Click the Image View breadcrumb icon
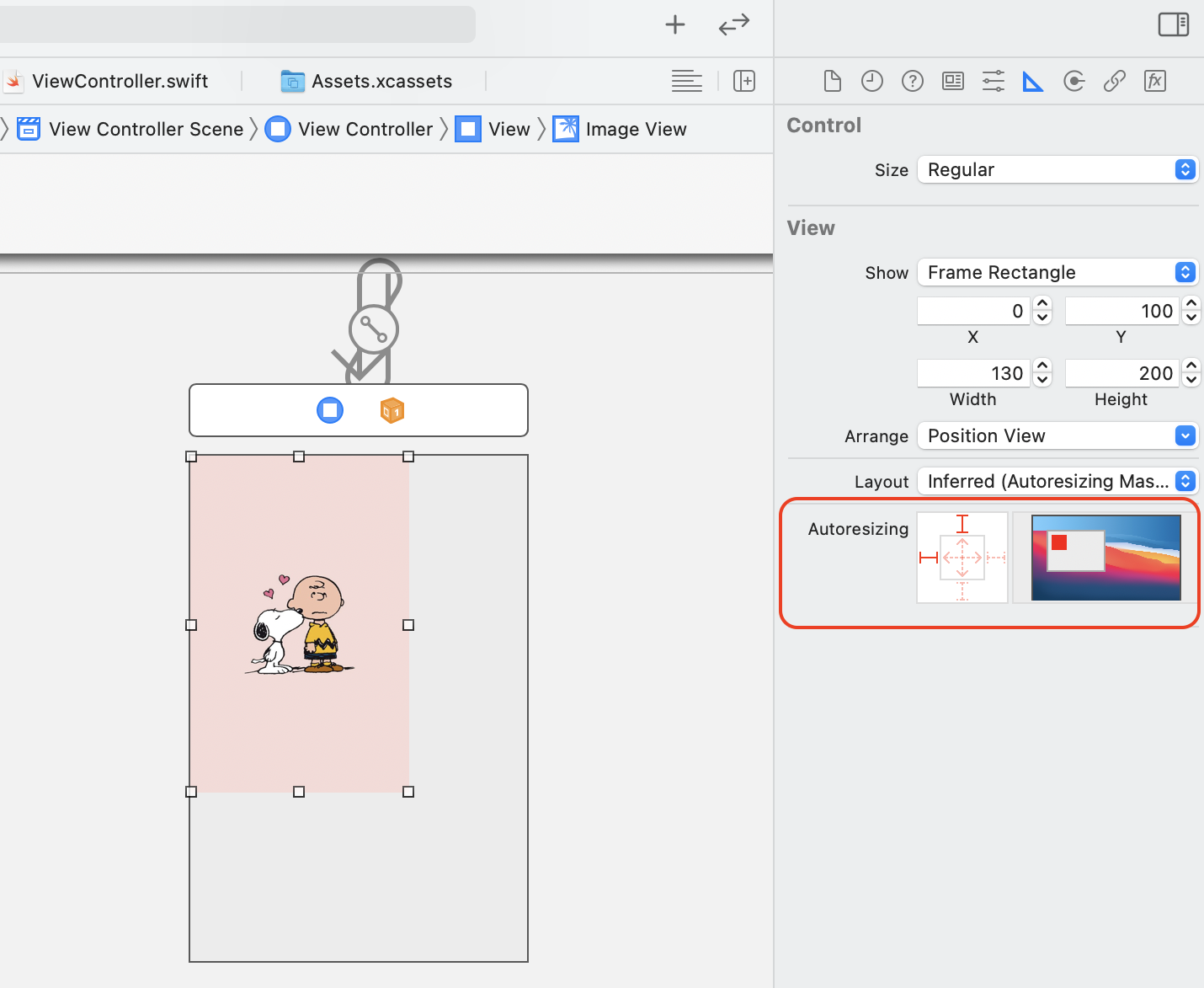Screen dimensions: 1204x988 click(x=566, y=129)
